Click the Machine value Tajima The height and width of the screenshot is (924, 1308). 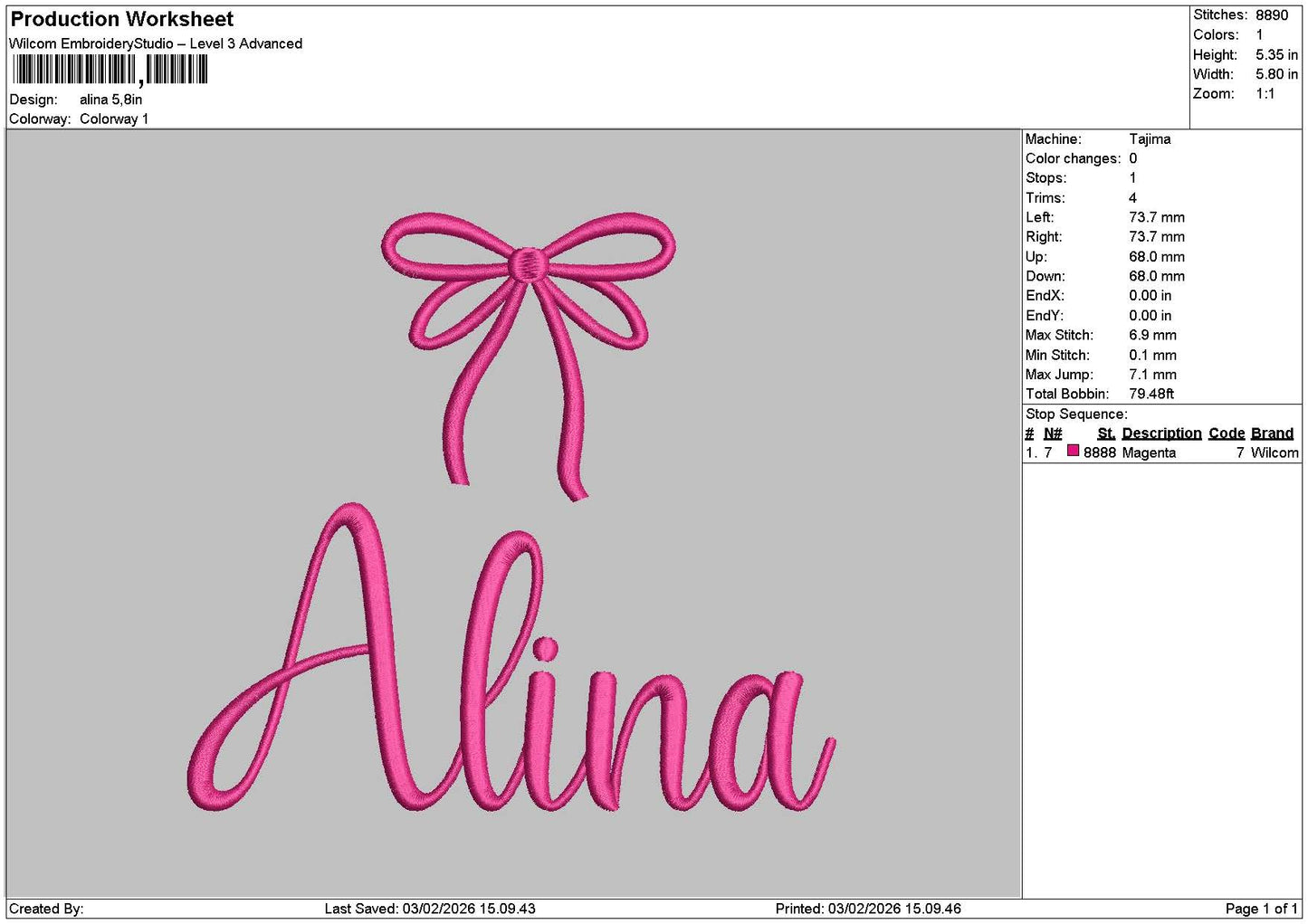click(x=1150, y=139)
